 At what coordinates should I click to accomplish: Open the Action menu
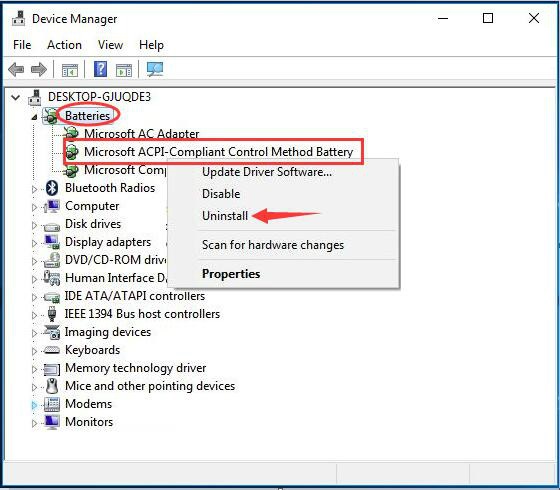click(x=64, y=45)
